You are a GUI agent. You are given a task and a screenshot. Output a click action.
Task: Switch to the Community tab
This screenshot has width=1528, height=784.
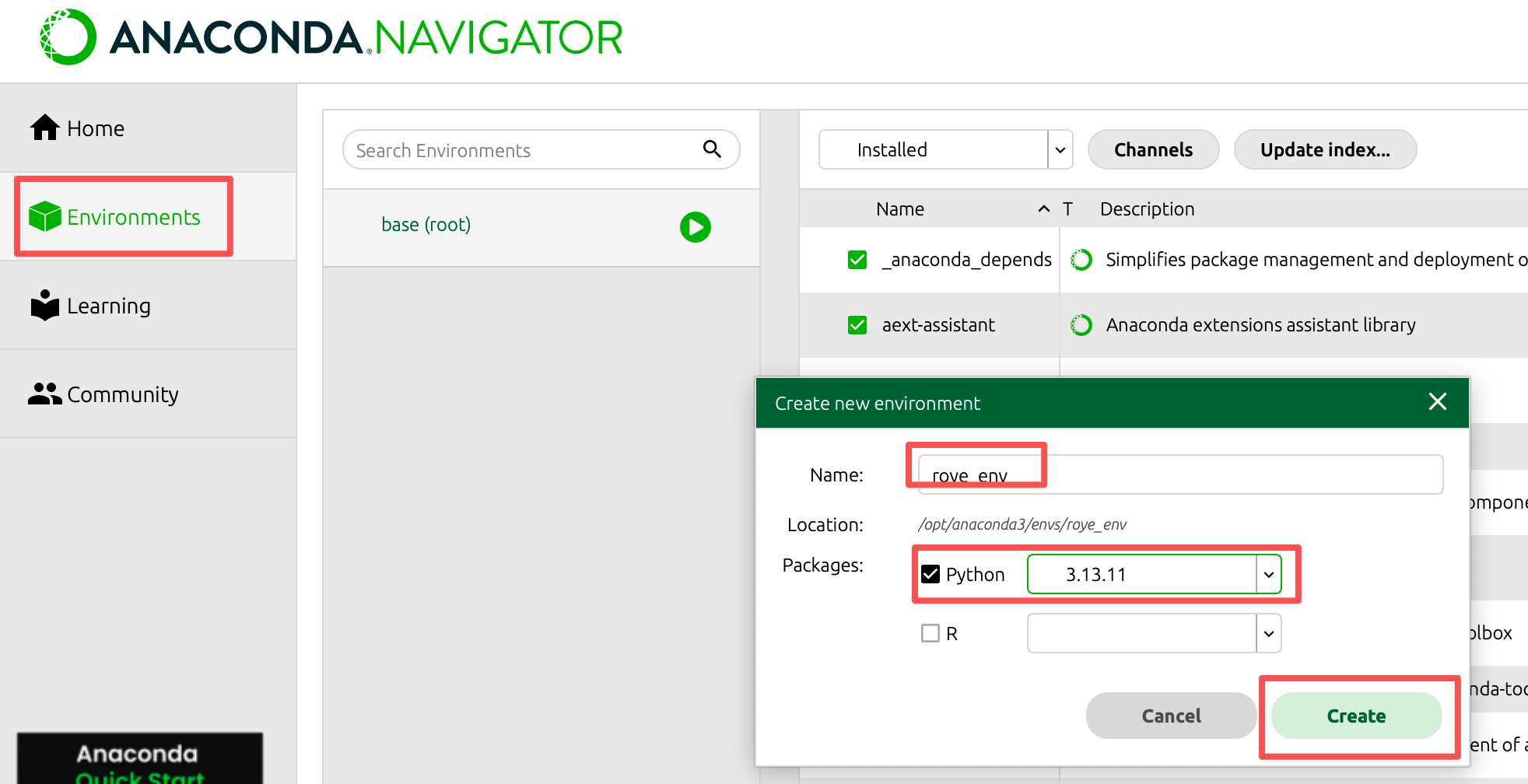point(148,394)
